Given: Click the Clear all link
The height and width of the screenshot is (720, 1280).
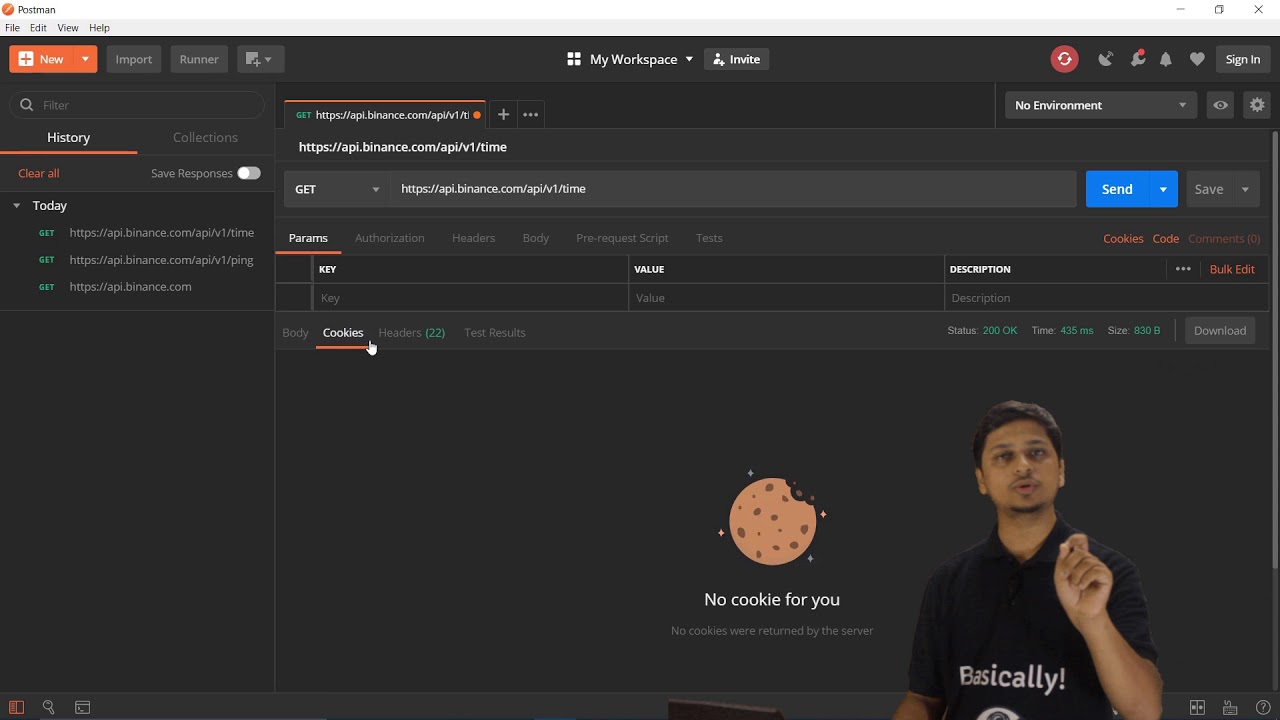Looking at the screenshot, I should [x=39, y=173].
